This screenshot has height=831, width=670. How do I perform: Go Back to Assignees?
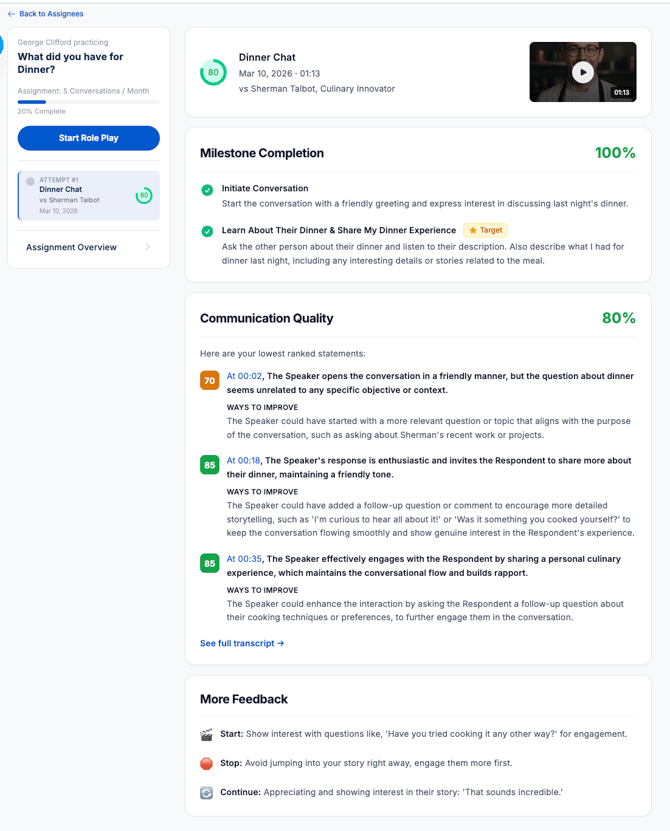tap(51, 14)
